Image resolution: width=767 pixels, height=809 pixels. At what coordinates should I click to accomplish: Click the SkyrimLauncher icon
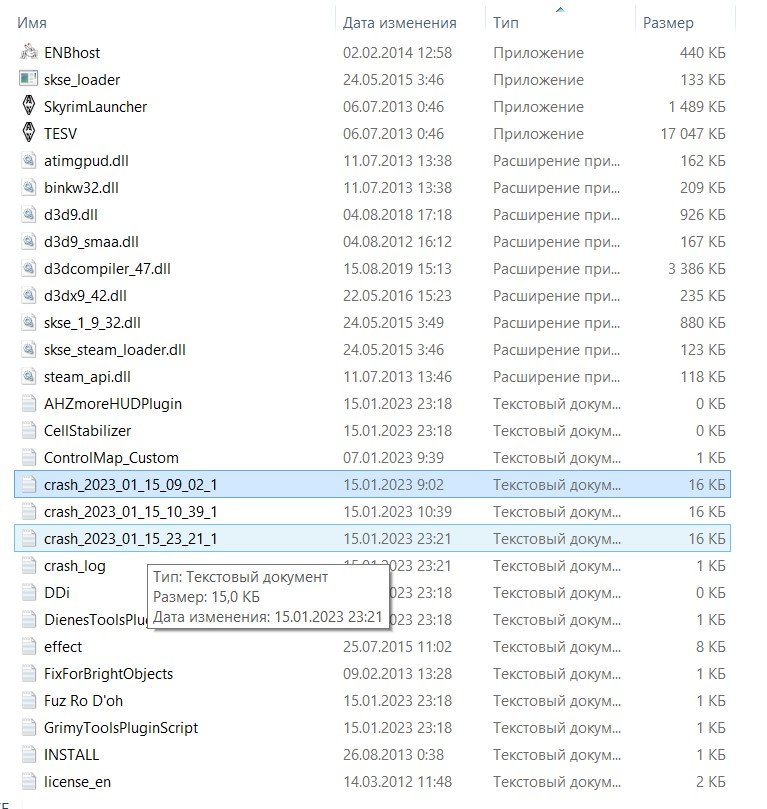coord(28,106)
